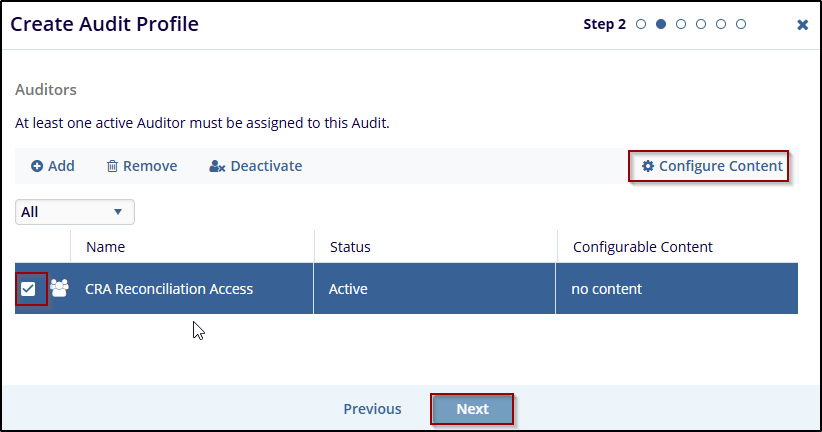
Task: Click the Configure Content gear icon
Action: (648, 166)
